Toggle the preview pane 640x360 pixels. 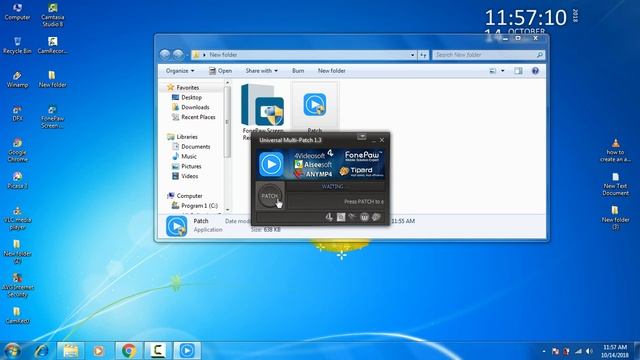pos(518,71)
